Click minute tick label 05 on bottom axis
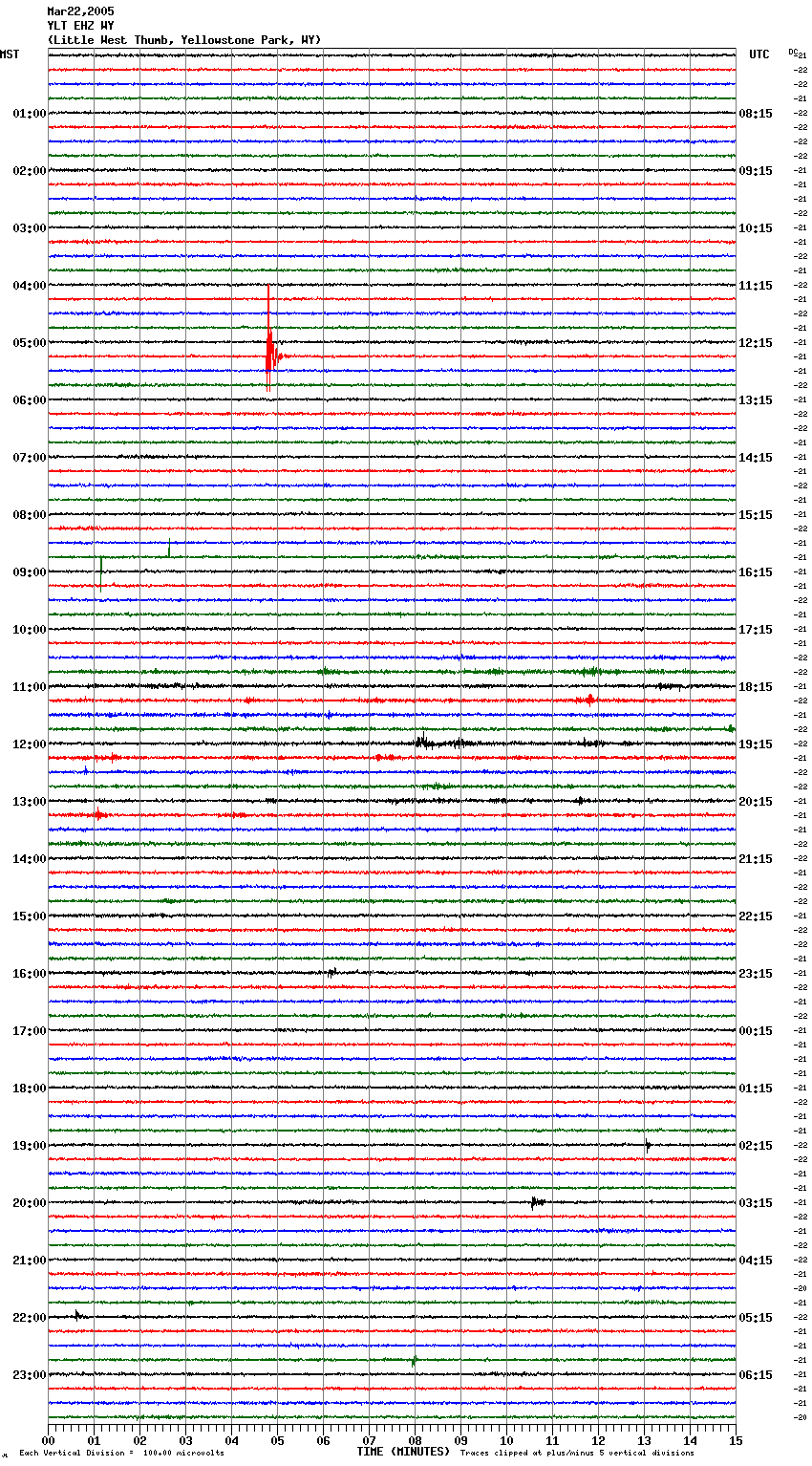812x1466 pixels. click(277, 1440)
